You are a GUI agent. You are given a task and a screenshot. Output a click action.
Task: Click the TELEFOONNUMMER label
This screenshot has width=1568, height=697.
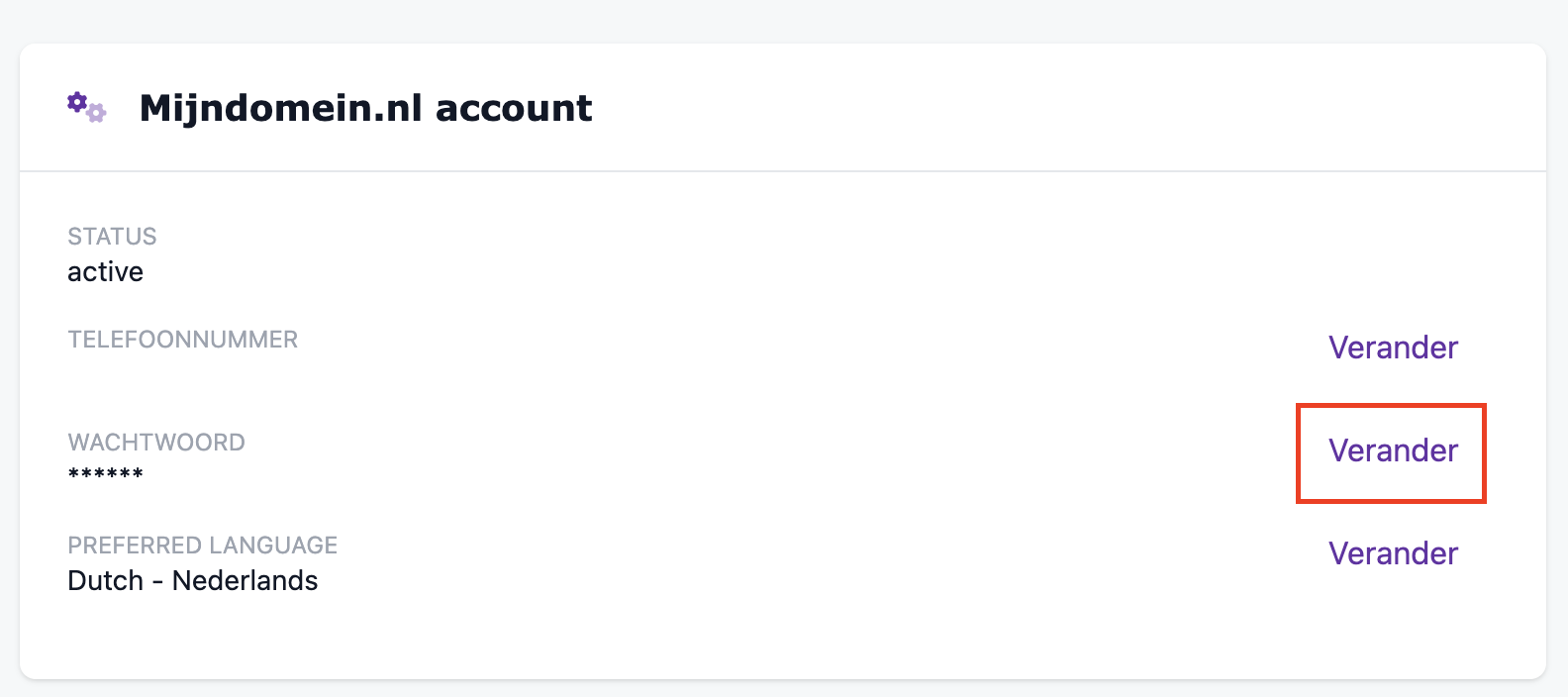point(182,340)
